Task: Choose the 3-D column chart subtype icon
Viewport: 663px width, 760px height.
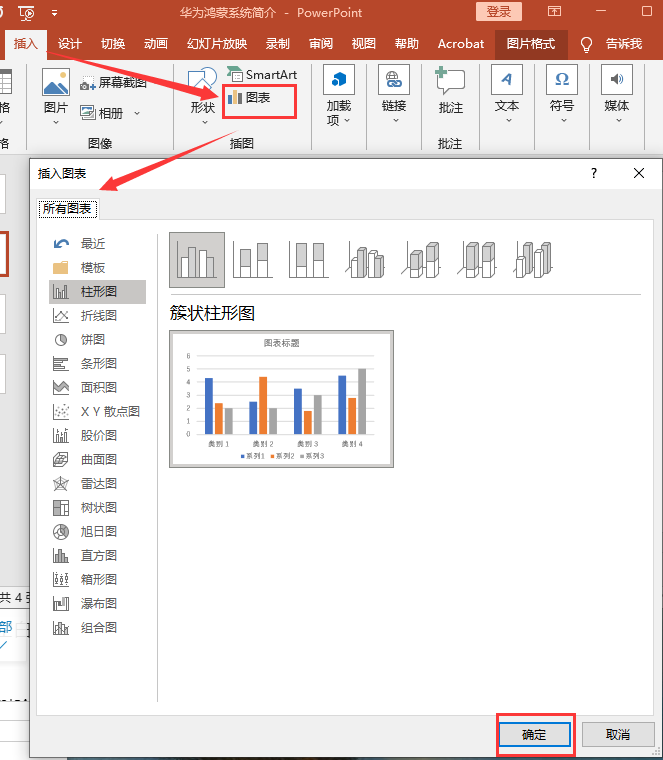Action: coord(535,260)
